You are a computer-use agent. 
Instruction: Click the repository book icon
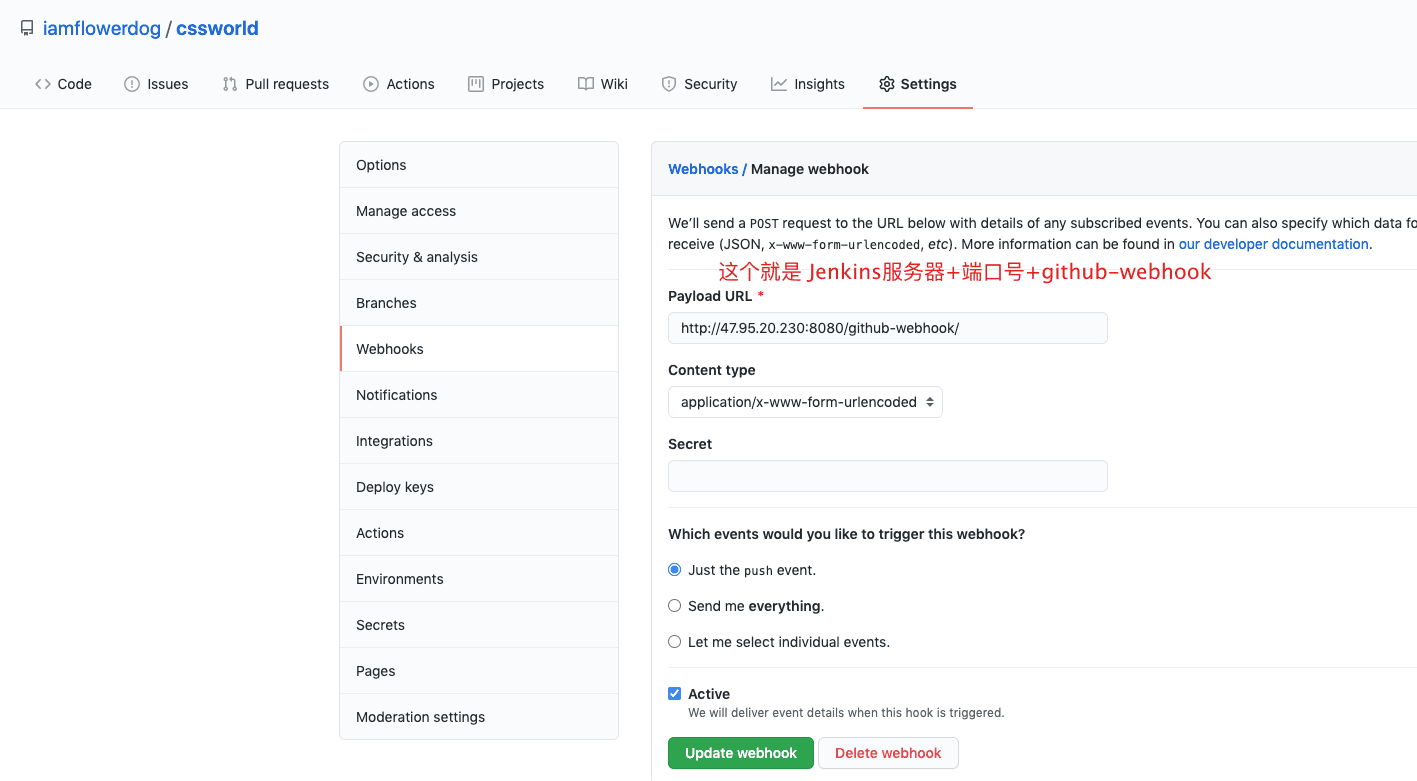pyautogui.click(x=27, y=29)
